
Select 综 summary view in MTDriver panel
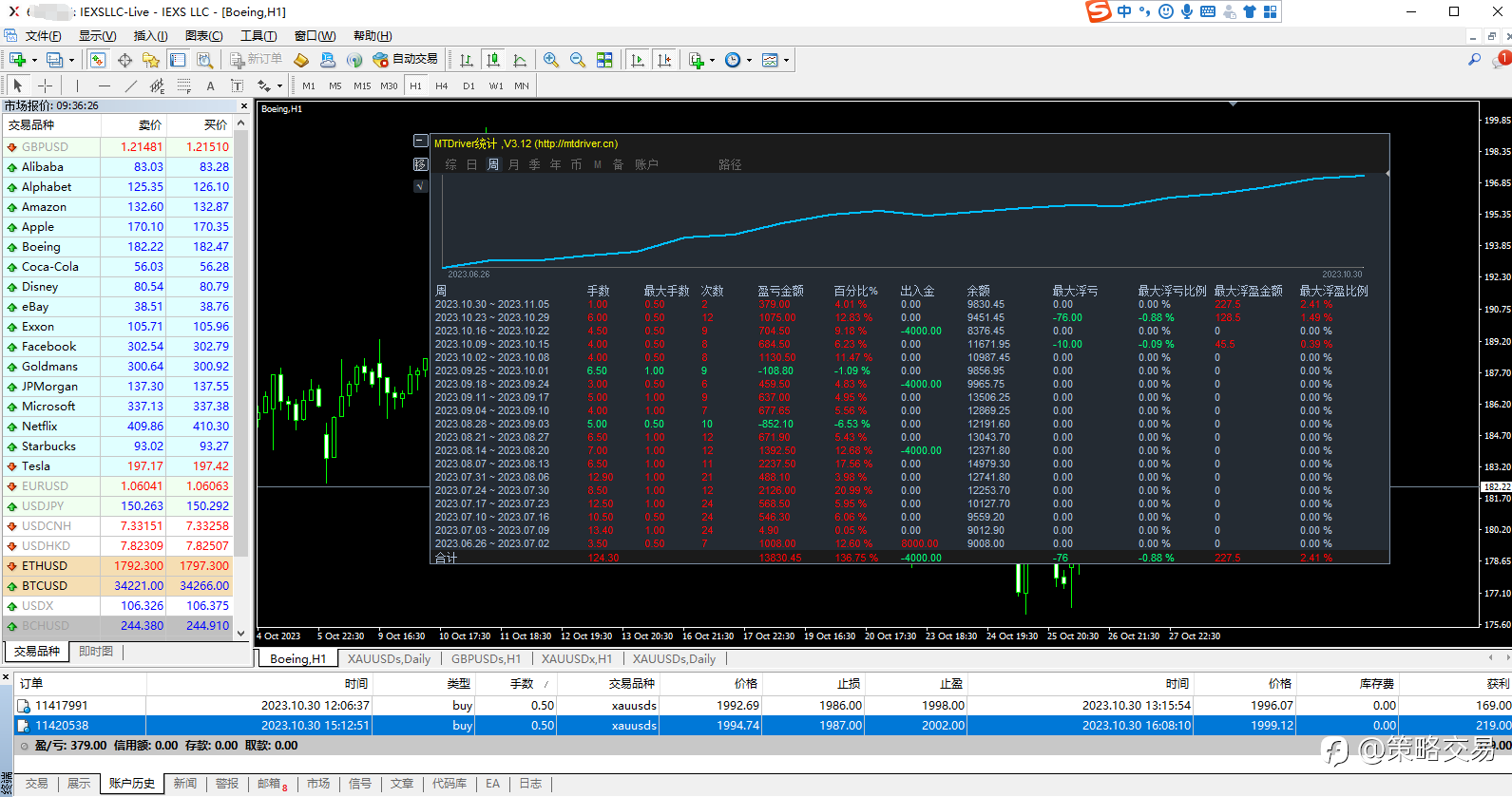(451, 164)
